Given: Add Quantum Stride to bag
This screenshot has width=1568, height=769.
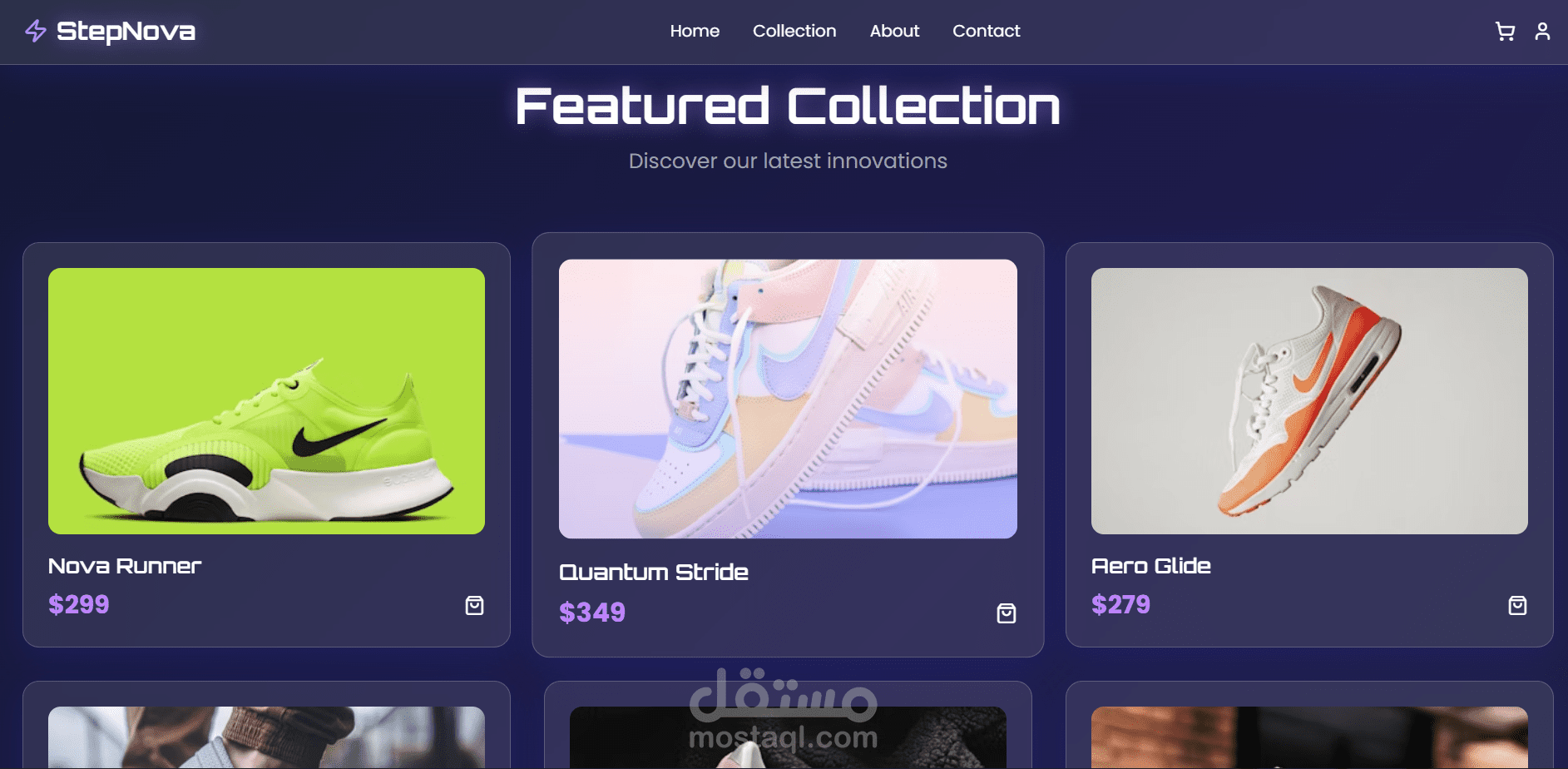Looking at the screenshot, I should click(1007, 613).
